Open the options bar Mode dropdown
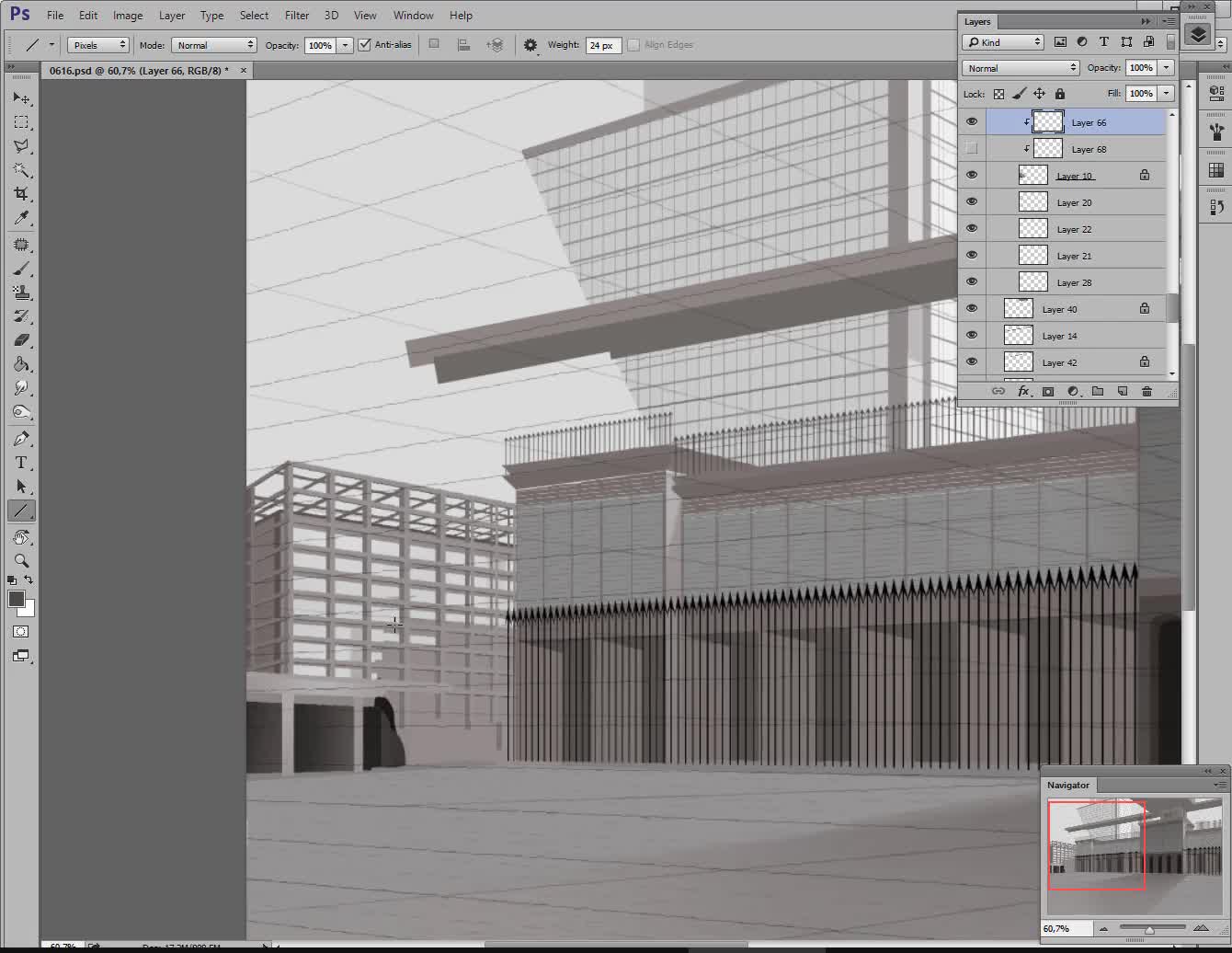 pyautogui.click(x=213, y=44)
